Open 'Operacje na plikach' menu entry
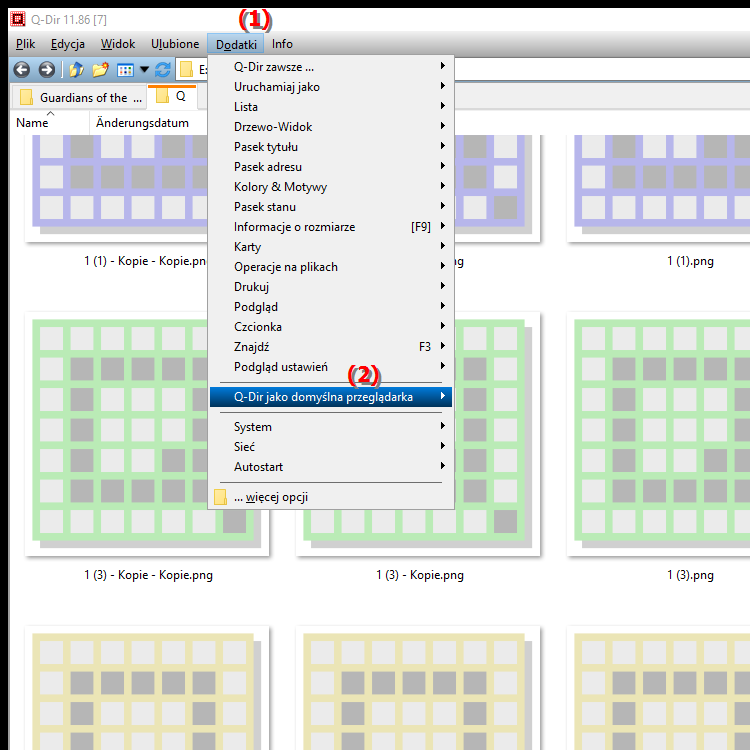Viewport: 750px width, 750px height. point(331,267)
